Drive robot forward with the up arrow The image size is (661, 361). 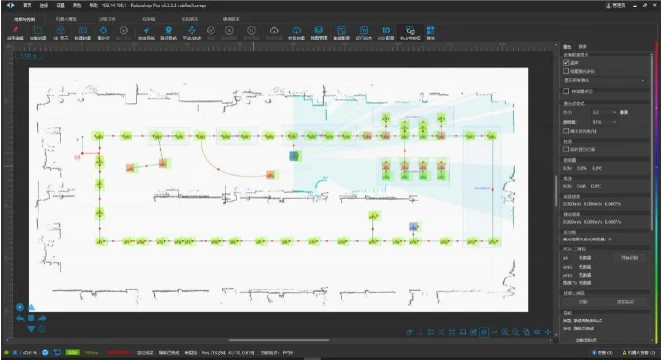click(32, 307)
